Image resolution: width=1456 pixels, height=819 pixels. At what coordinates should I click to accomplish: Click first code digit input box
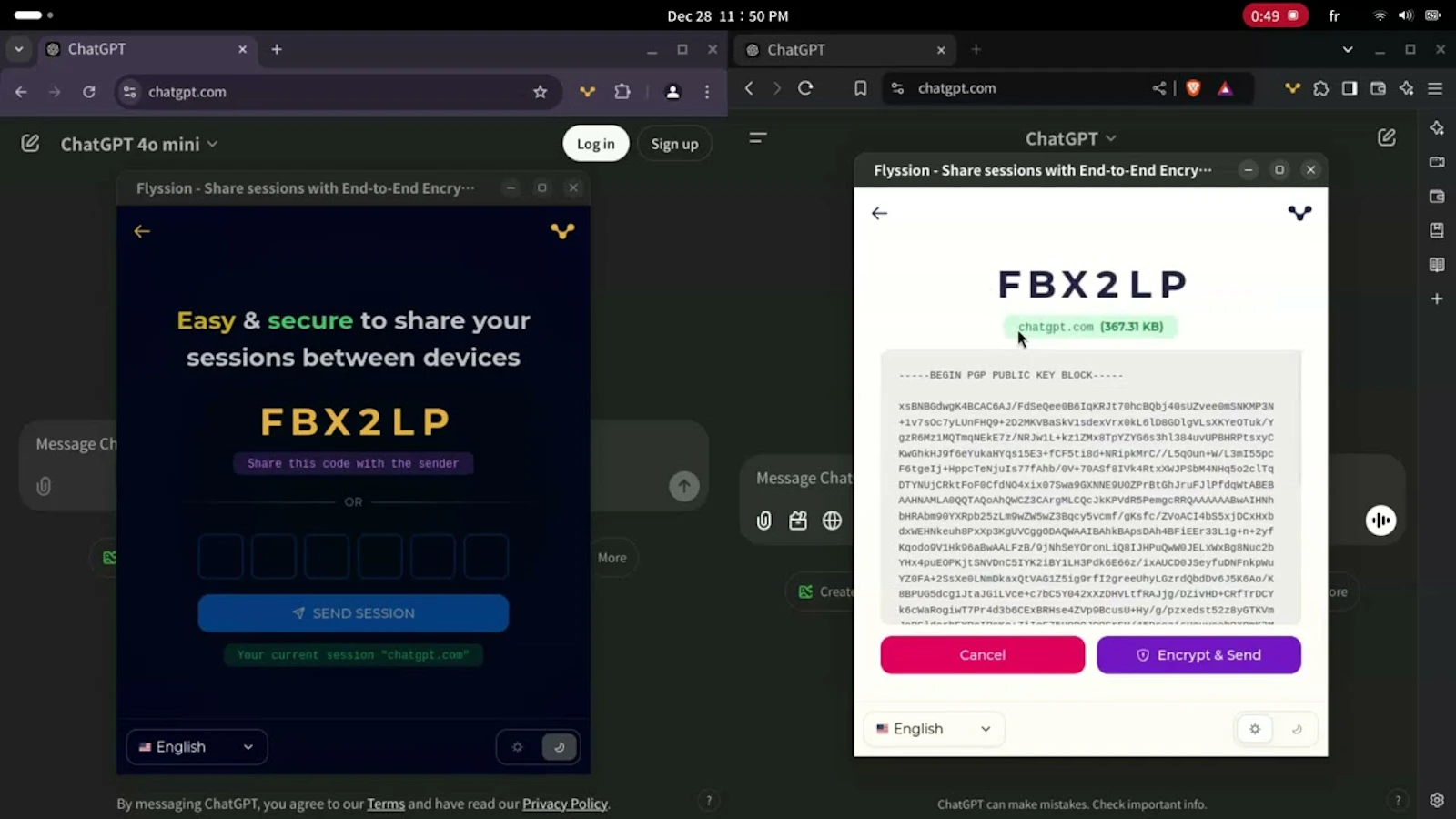click(x=220, y=556)
